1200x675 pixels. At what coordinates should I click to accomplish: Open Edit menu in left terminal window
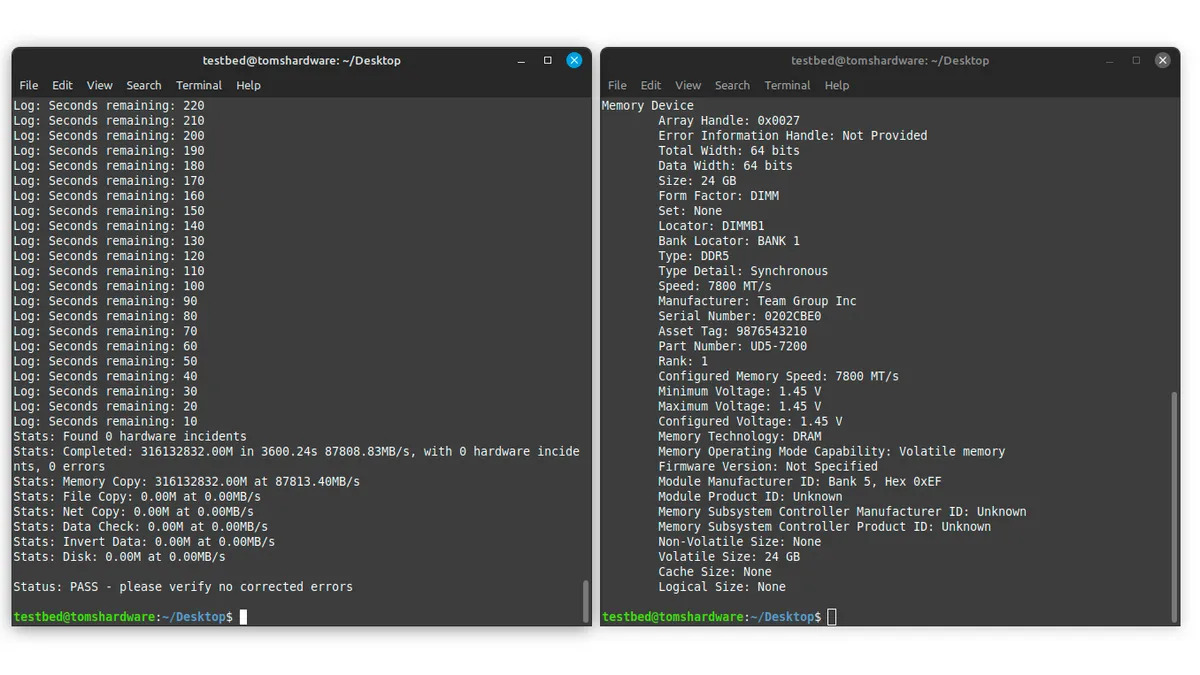[62, 86]
